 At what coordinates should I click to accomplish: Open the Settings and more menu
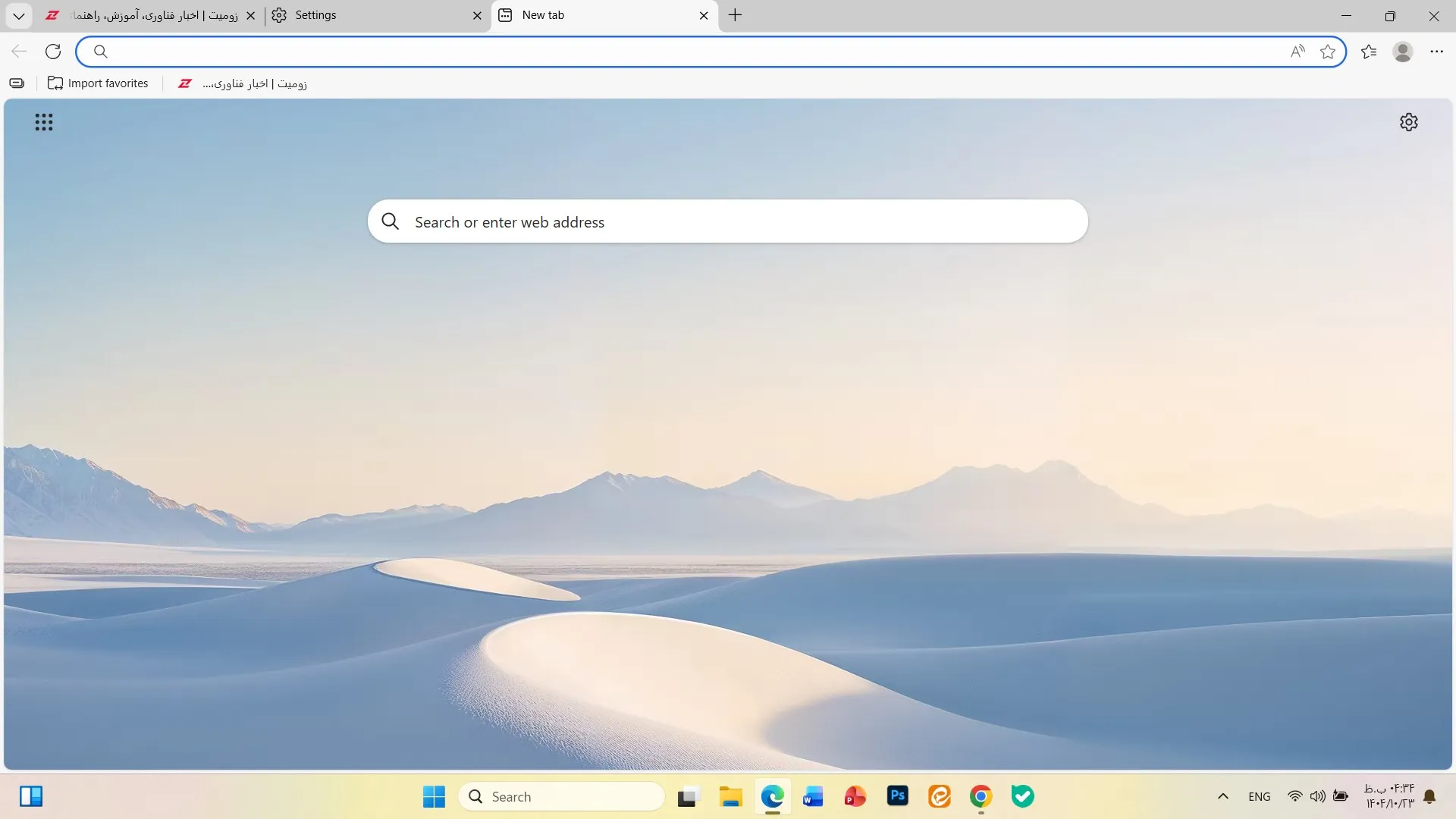1436,51
